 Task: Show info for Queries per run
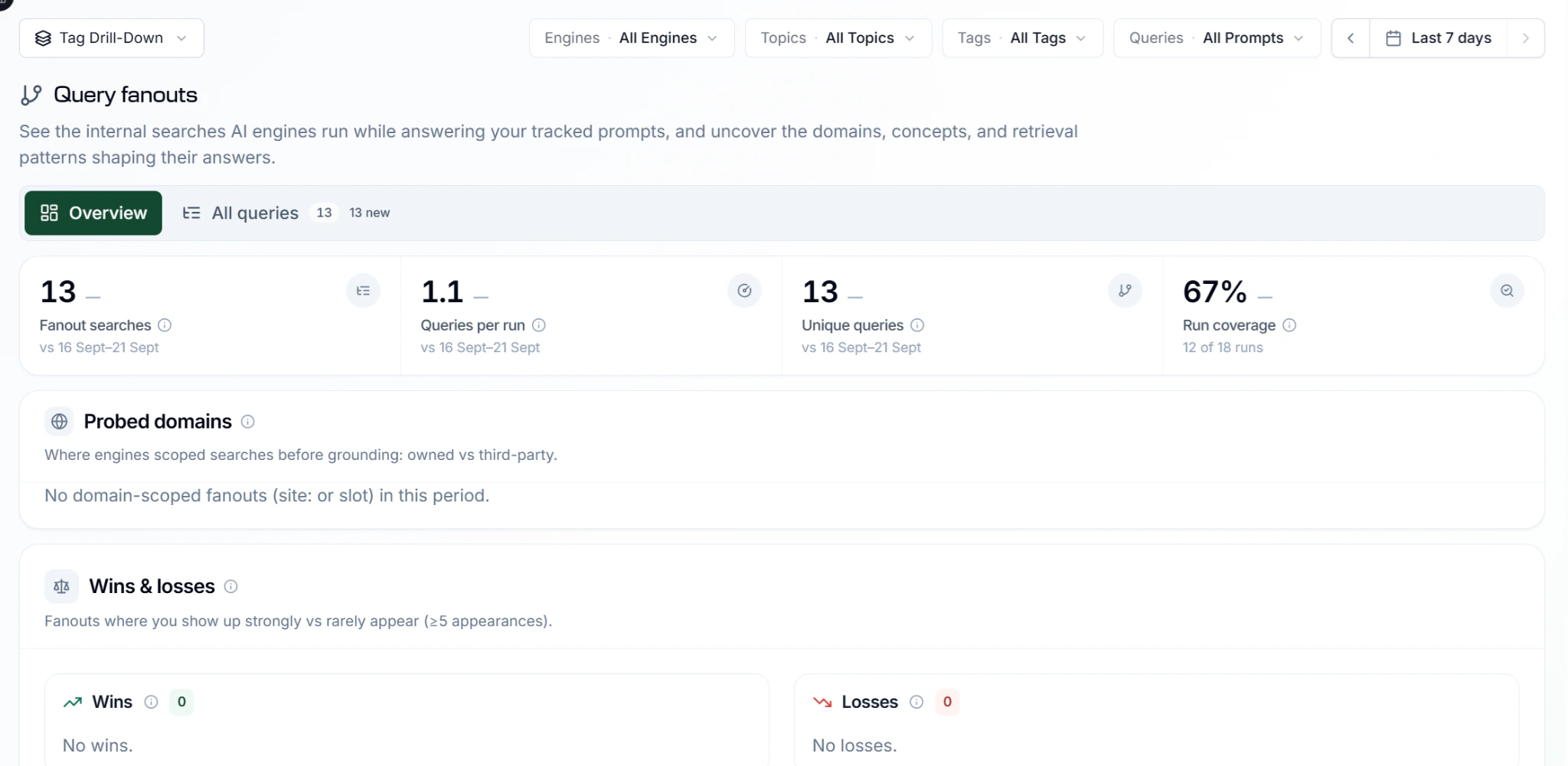[539, 325]
